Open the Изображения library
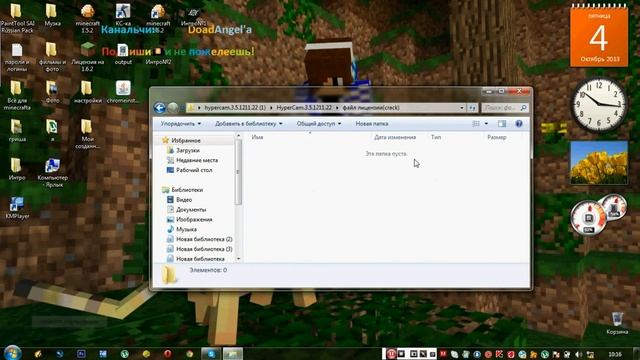 (194, 220)
